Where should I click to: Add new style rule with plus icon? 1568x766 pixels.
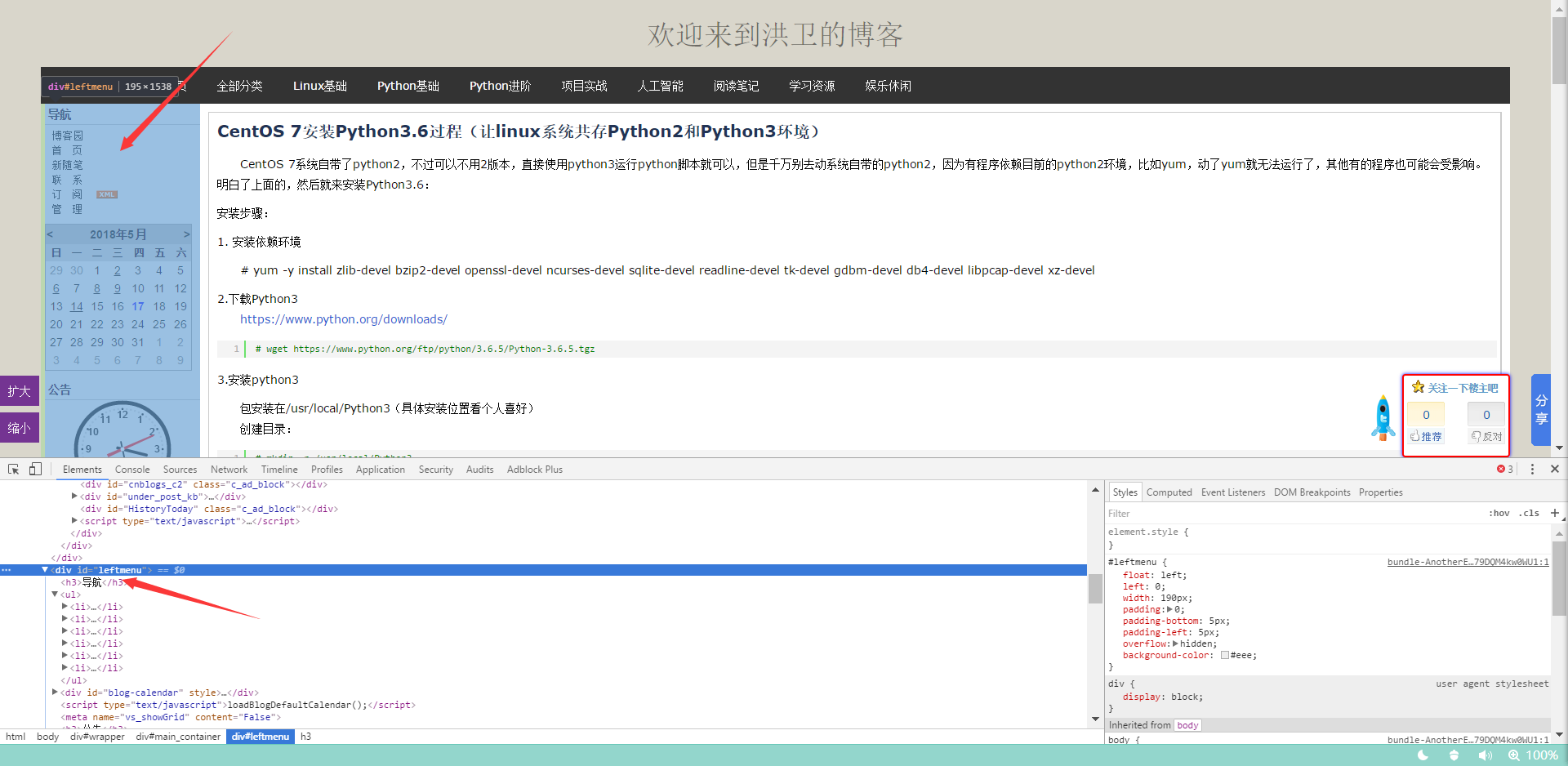click(1554, 513)
